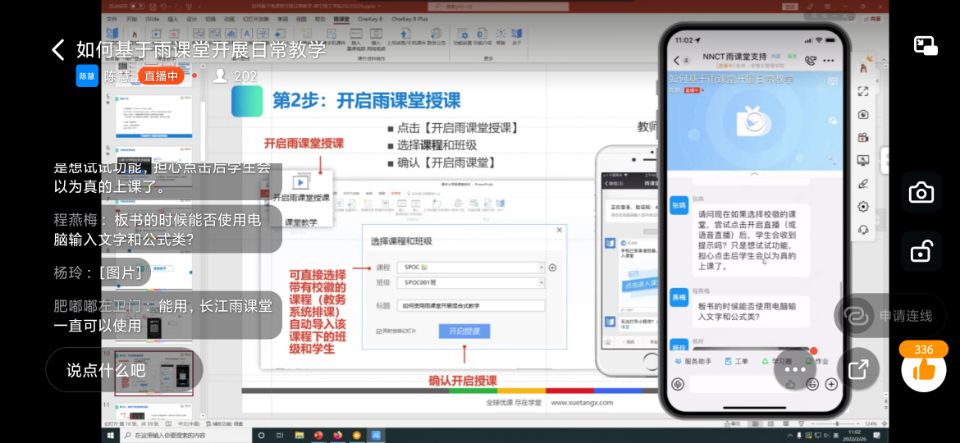This screenshot has width=960, height=443.
Task: Toggle PowerPoint AutoSave switch in title bar
Action: point(138,6)
